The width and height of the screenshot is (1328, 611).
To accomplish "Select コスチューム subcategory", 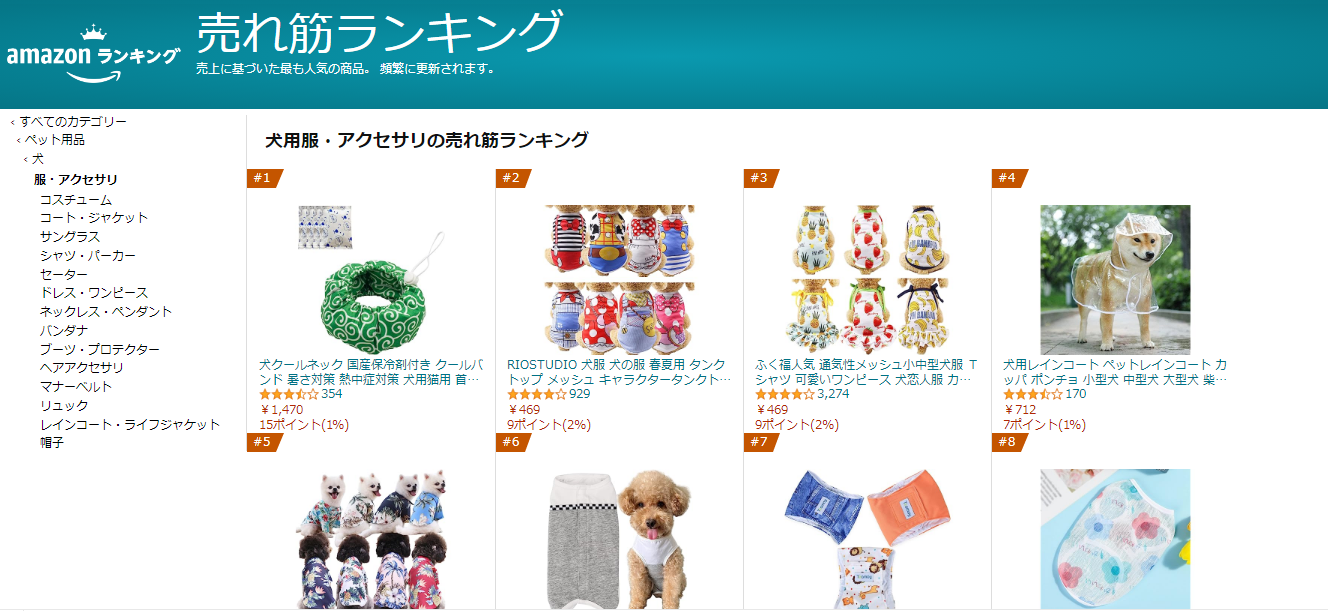I will (x=76, y=199).
